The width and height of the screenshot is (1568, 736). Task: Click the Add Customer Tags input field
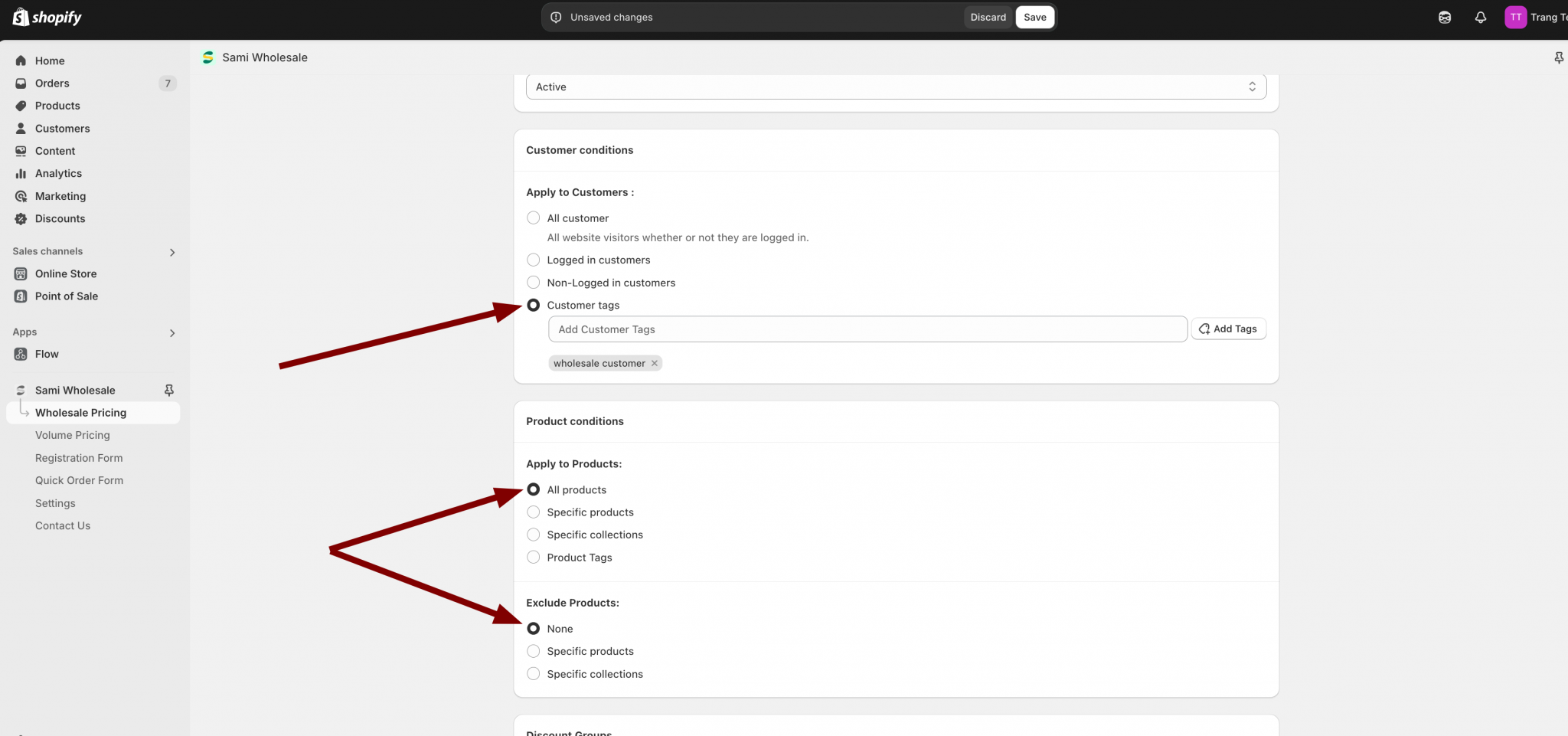coord(867,329)
